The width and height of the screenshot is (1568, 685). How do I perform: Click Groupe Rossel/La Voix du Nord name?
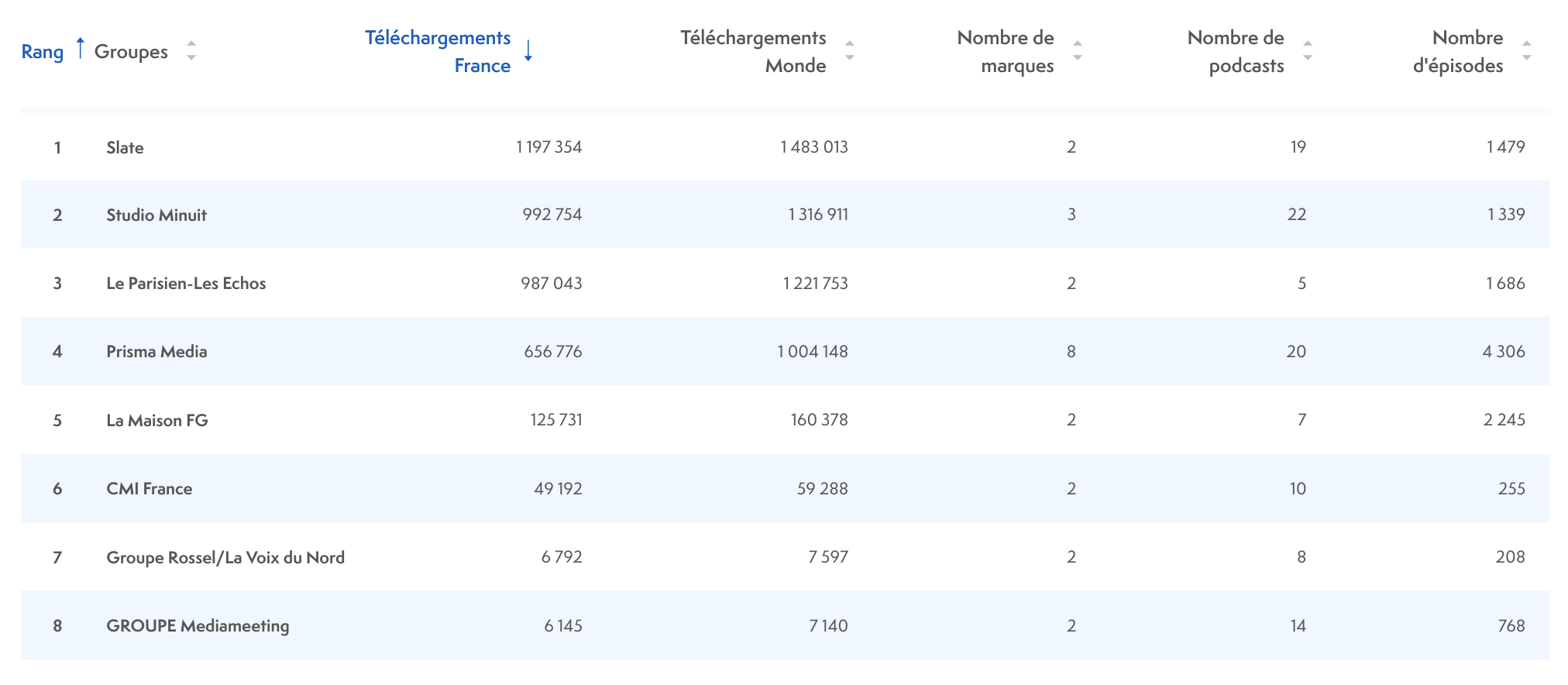pos(225,557)
